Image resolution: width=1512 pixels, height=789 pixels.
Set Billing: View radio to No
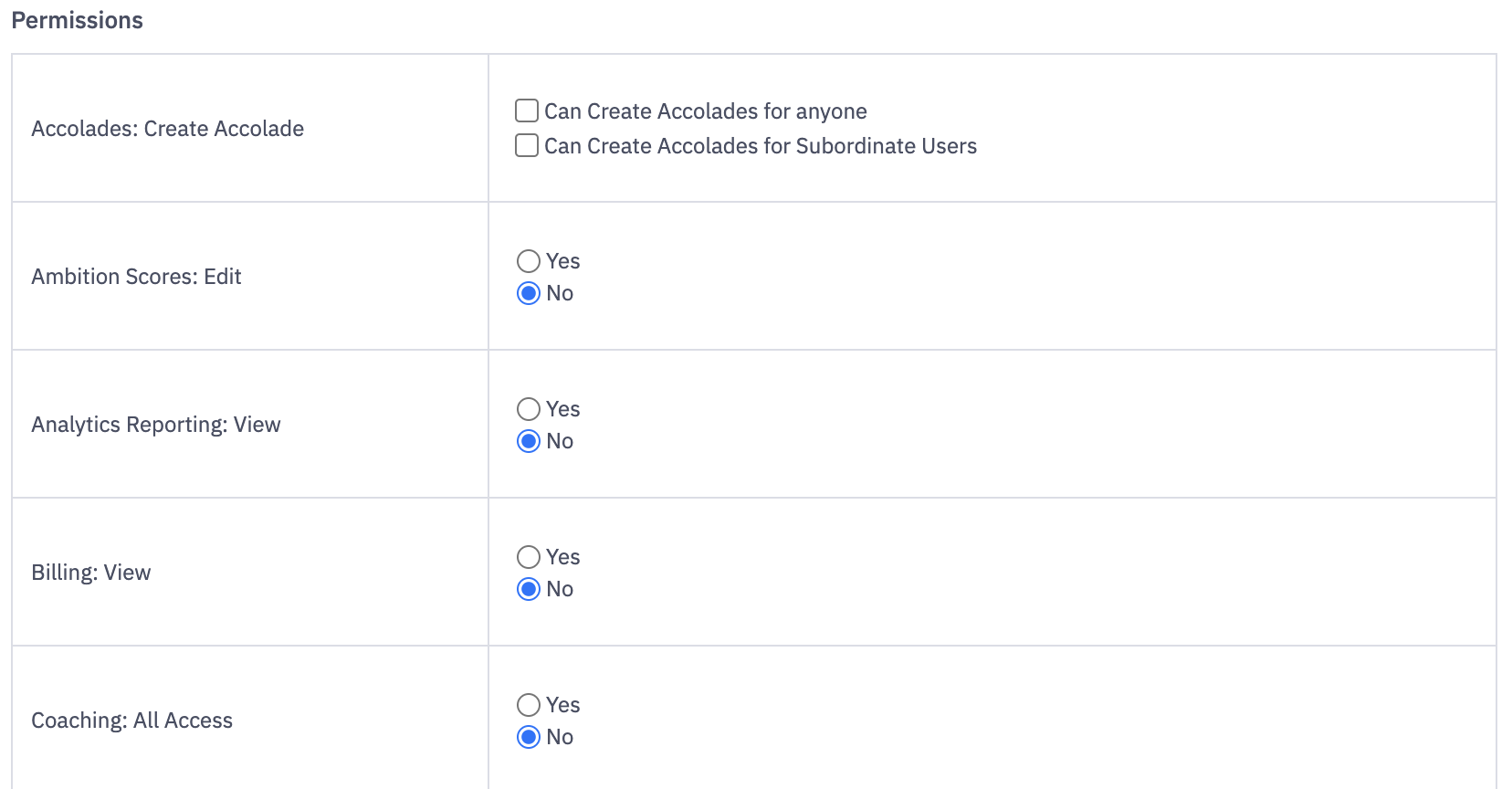pos(529,589)
